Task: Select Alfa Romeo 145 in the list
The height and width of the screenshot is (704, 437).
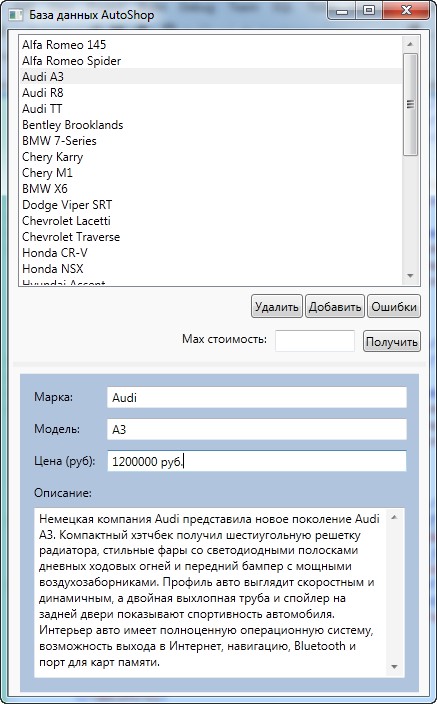Action: [x=211, y=44]
